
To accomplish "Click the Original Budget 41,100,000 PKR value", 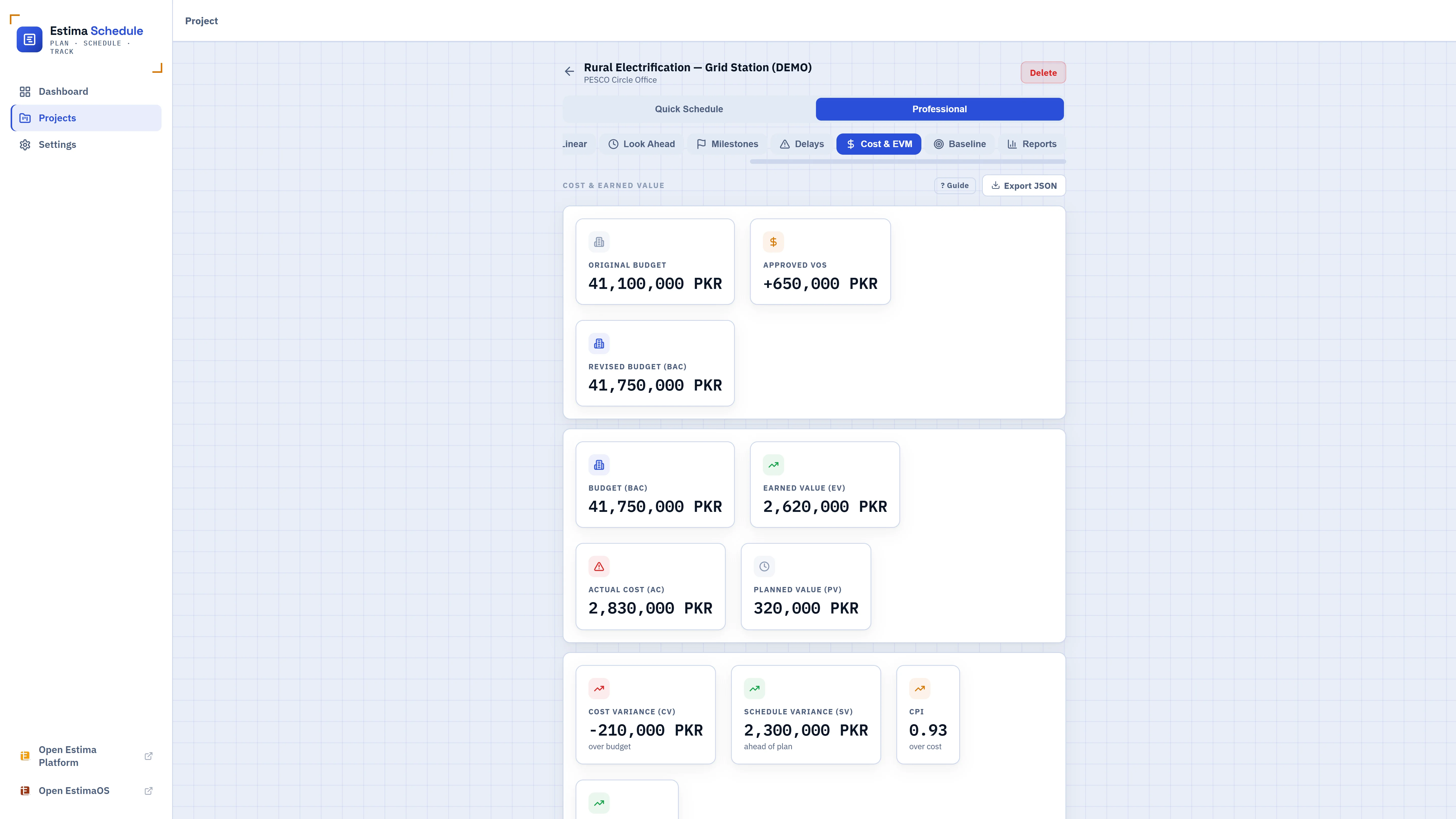I will coord(655,284).
